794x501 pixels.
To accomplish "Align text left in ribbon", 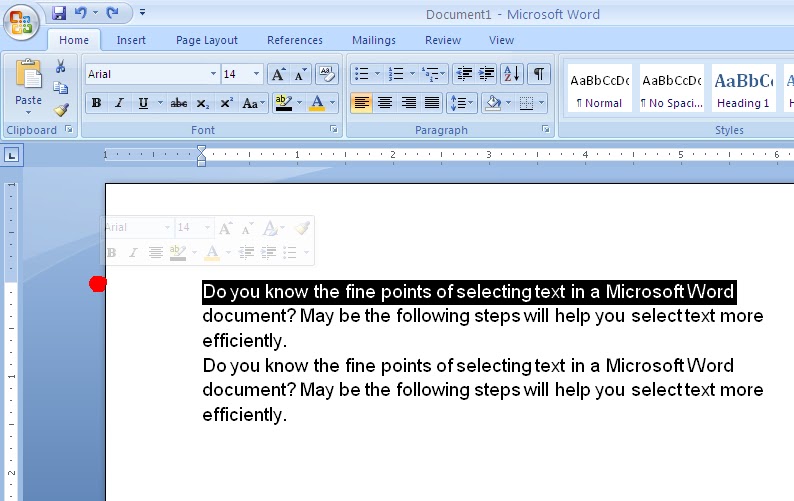I will pyautogui.click(x=361, y=103).
